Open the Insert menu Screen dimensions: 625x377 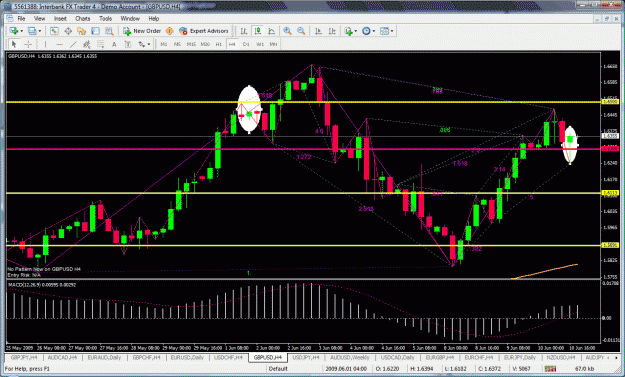[x=60, y=18]
